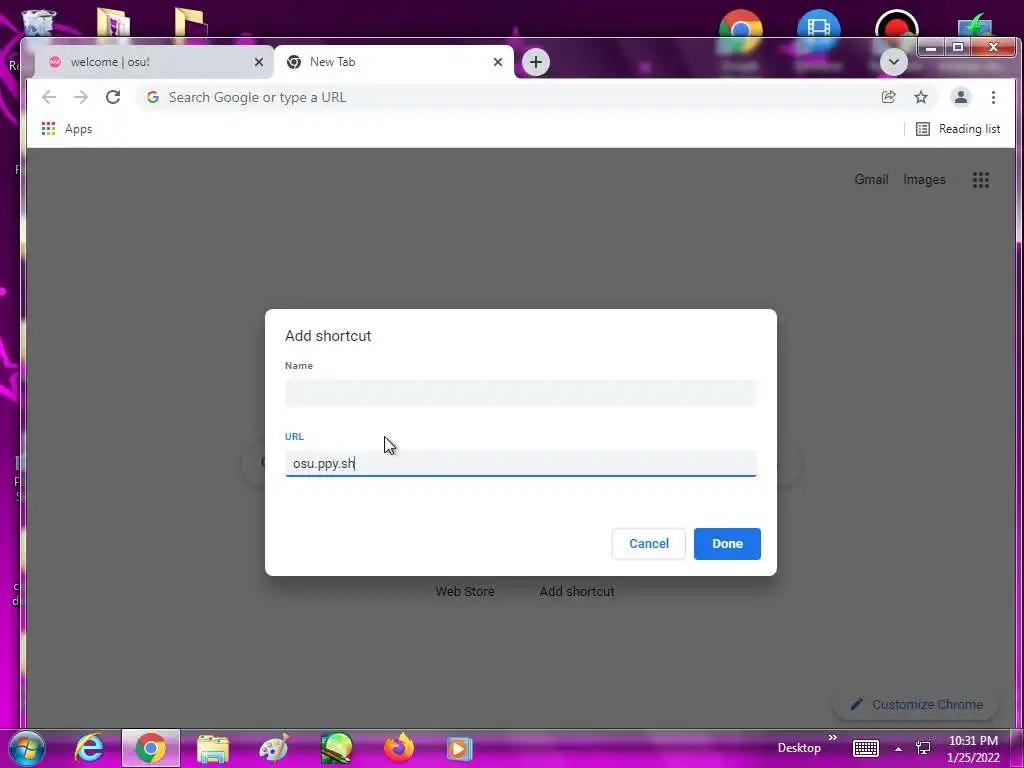Open a new tab with plus button
Viewport: 1024px width, 768px height.
coord(536,62)
